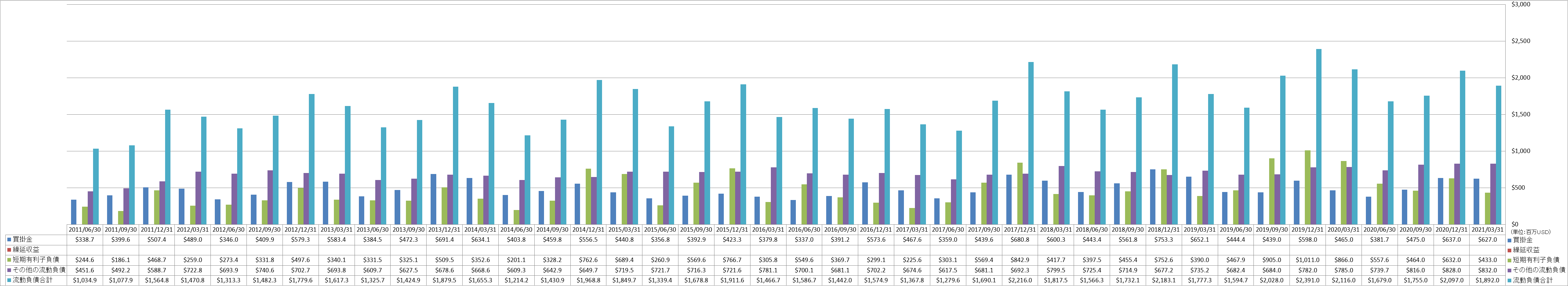Click the $225.6 cell
Screen dimensions: 1568x286
(x=911, y=260)
